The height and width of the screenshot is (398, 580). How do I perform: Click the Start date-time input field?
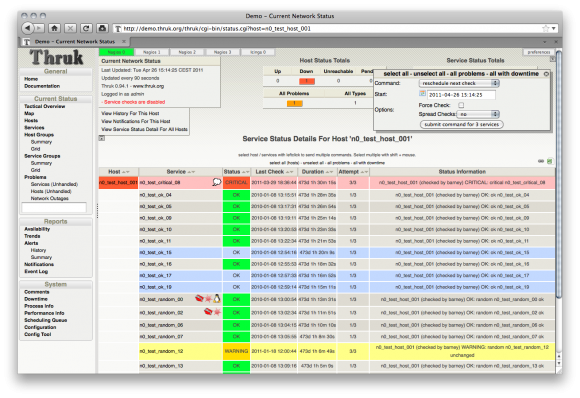[x=461, y=95]
